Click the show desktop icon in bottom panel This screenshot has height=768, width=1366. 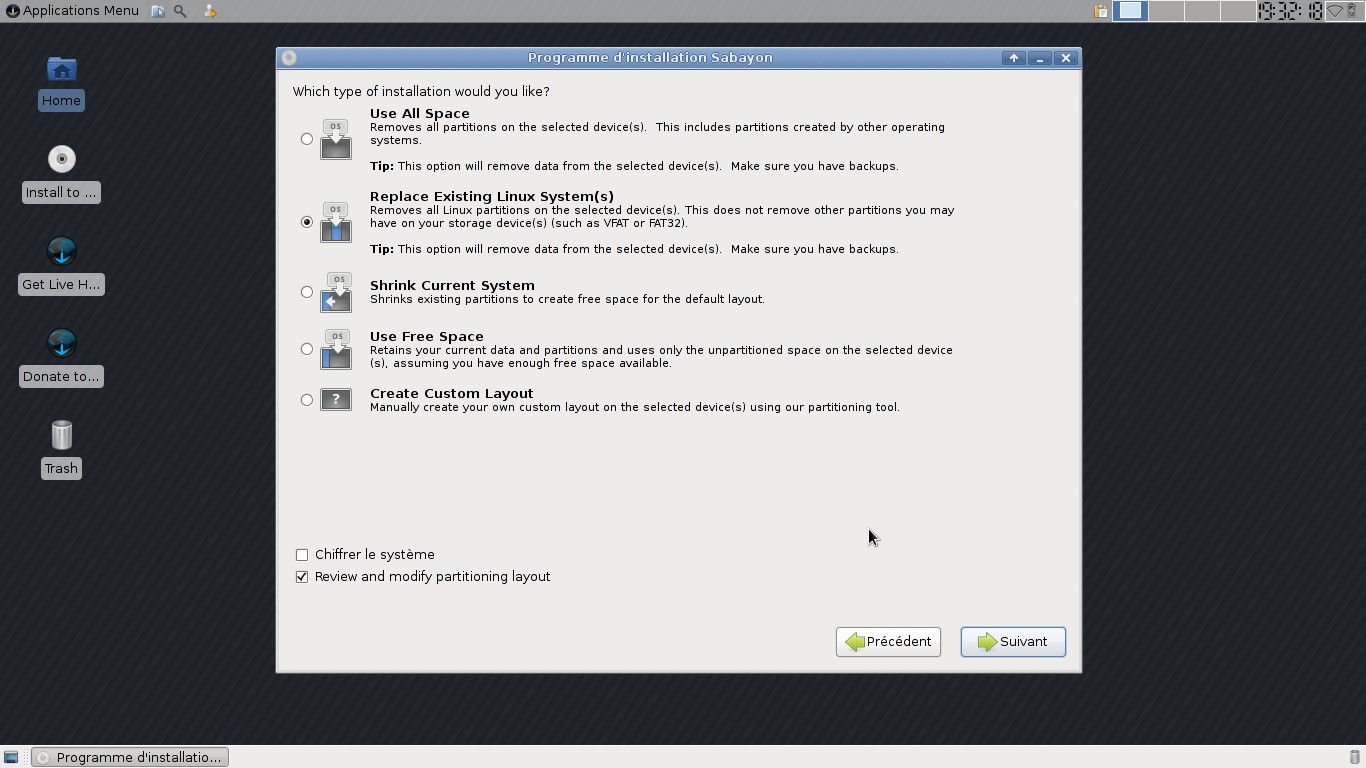tap(11, 757)
